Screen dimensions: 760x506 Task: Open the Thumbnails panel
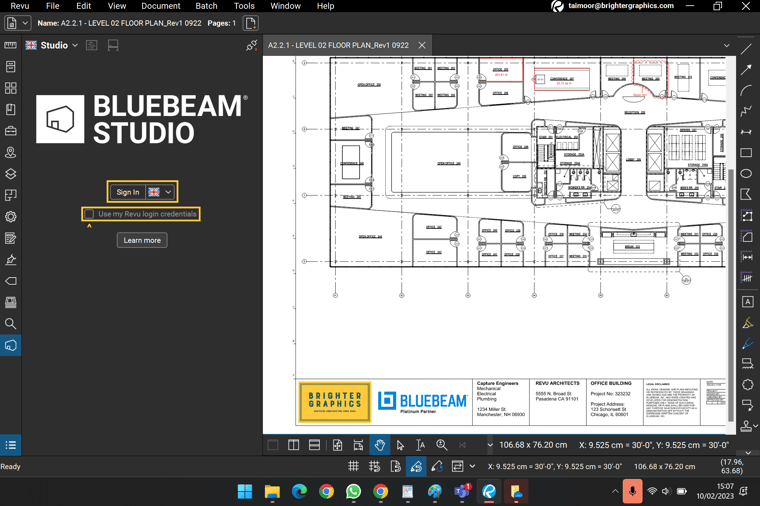pyautogui.click(x=10, y=88)
